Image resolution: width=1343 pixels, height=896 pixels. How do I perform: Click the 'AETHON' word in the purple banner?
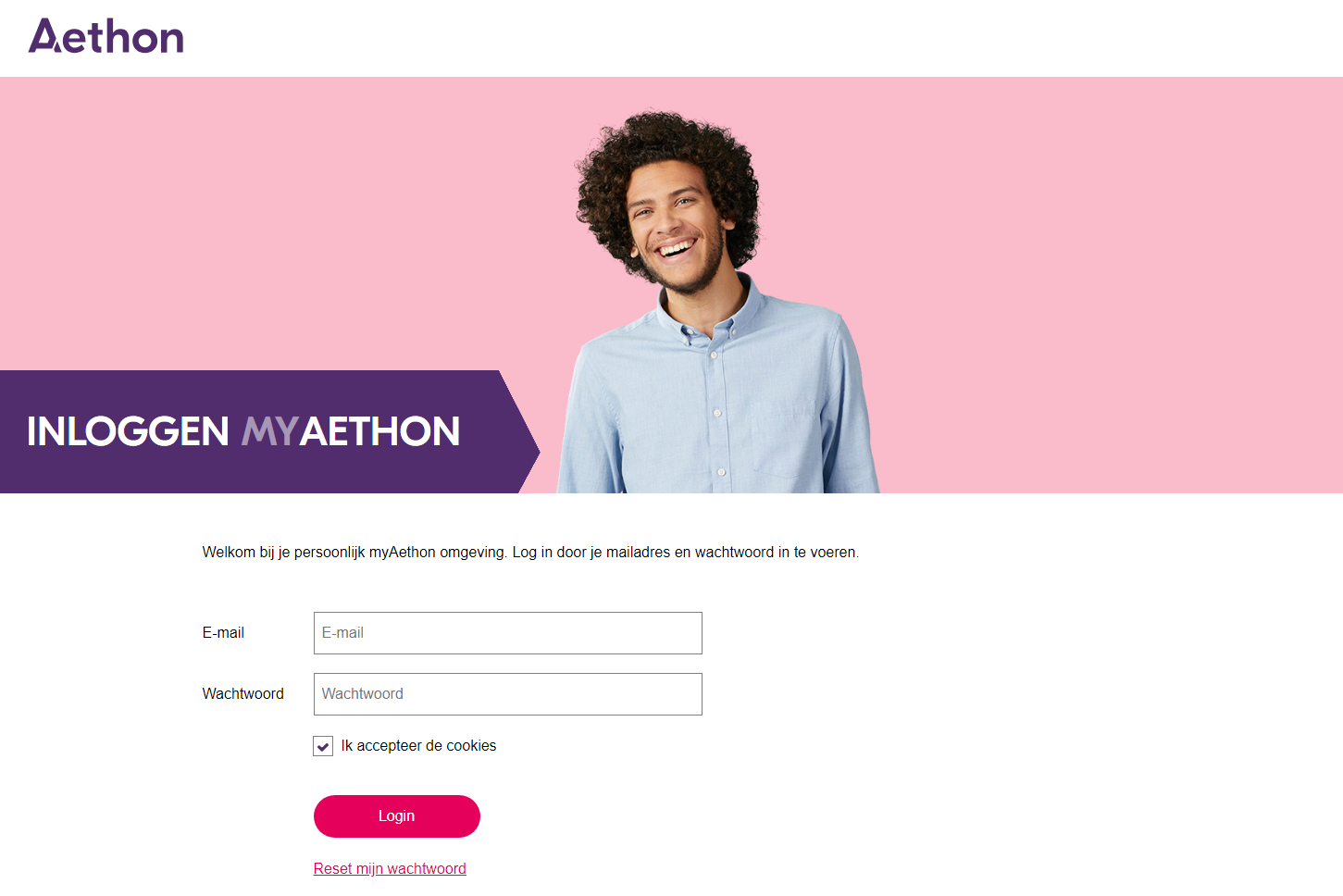379,431
